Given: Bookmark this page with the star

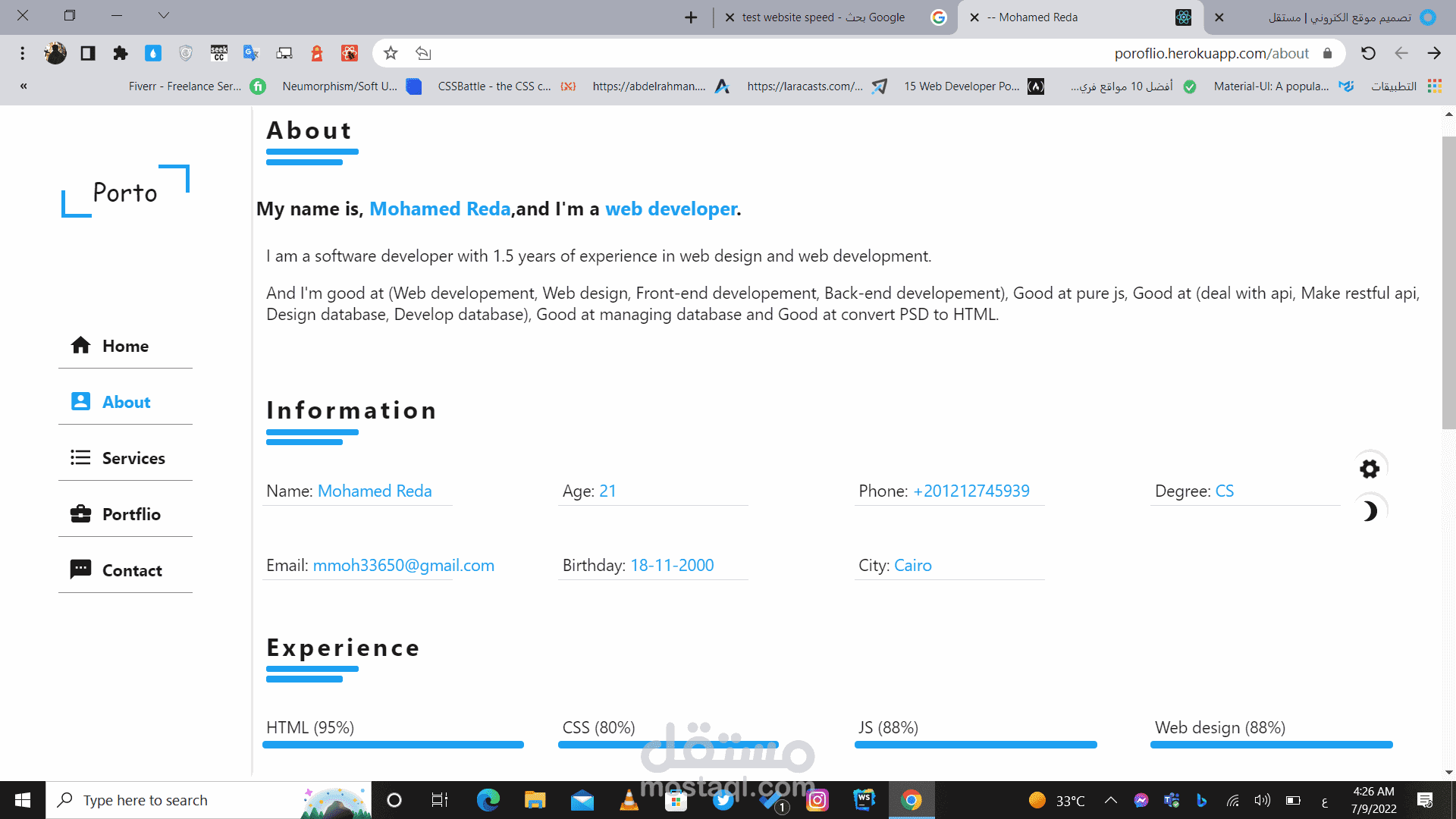Looking at the screenshot, I should [390, 53].
